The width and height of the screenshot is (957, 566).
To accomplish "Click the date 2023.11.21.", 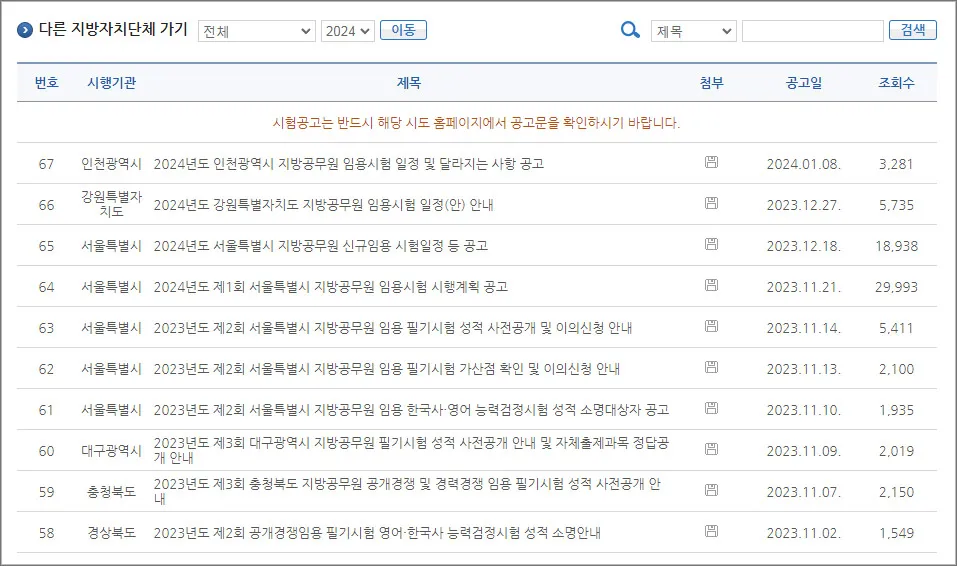I will tap(804, 287).
